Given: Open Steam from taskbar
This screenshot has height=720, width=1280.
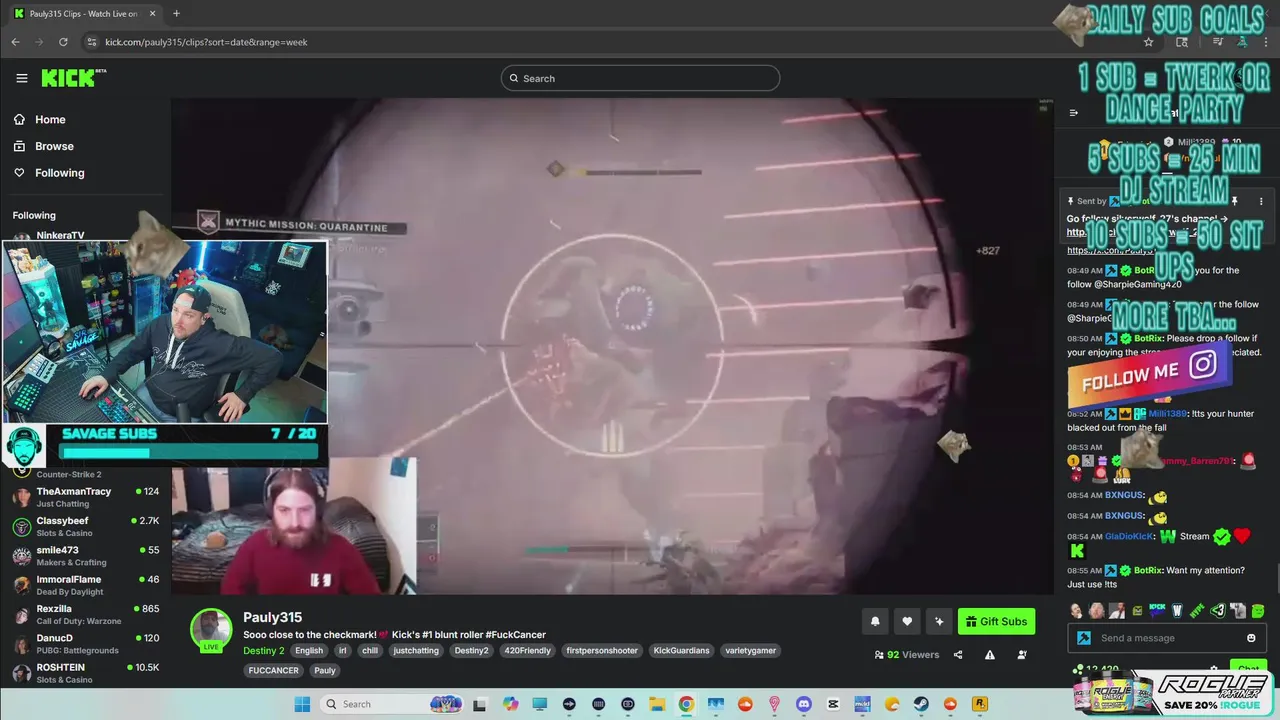Looking at the screenshot, I should click(x=921, y=704).
